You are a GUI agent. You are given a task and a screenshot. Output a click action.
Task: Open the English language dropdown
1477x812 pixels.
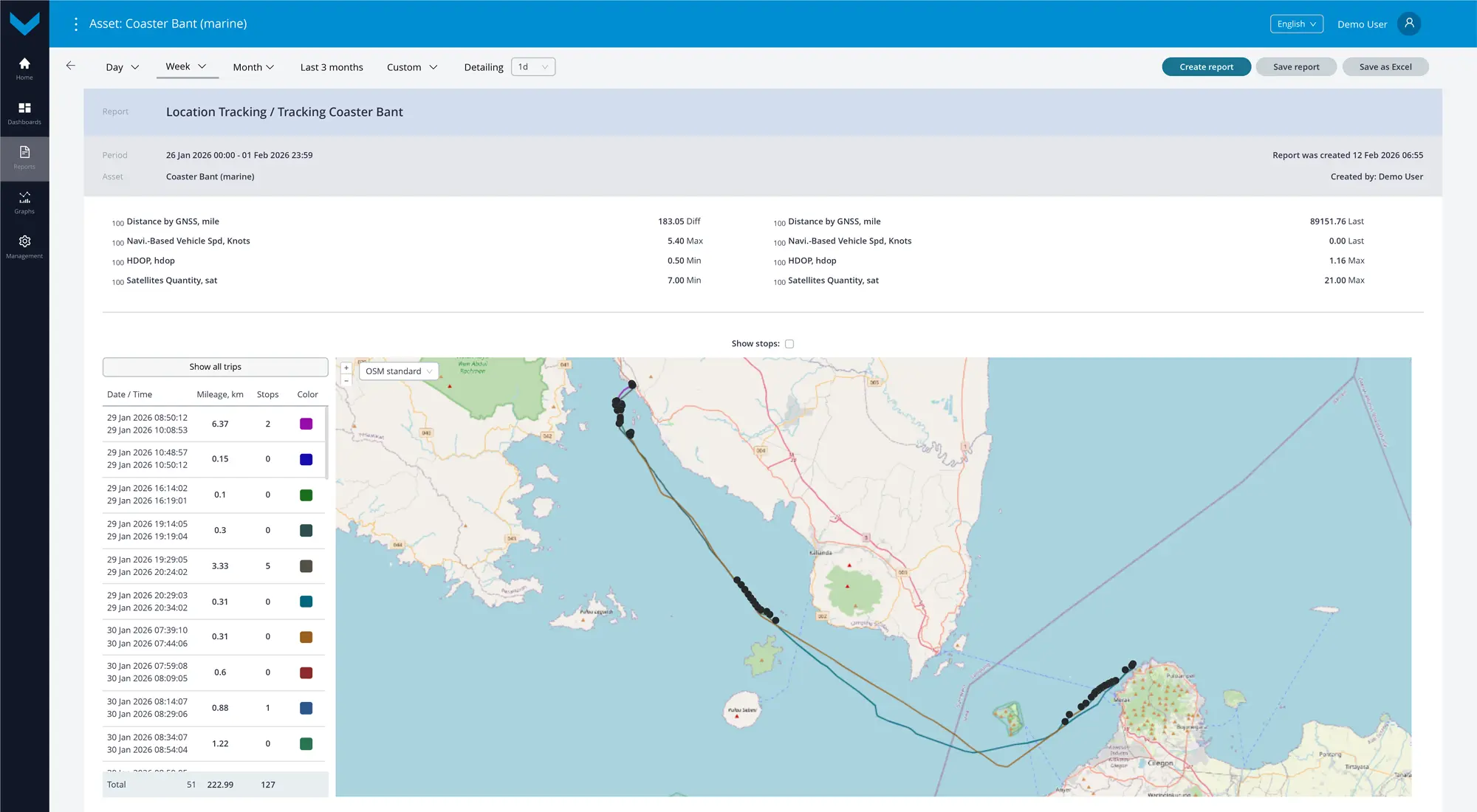1296,24
